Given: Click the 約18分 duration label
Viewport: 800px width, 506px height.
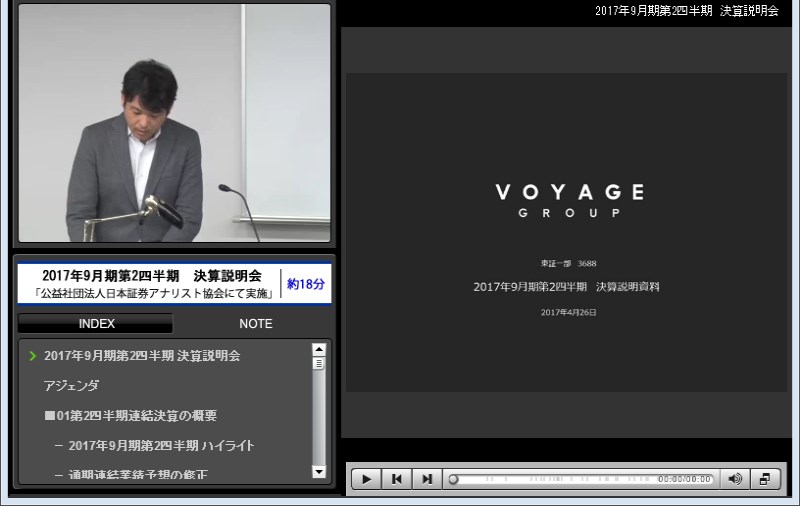Looking at the screenshot, I should tap(306, 284).
